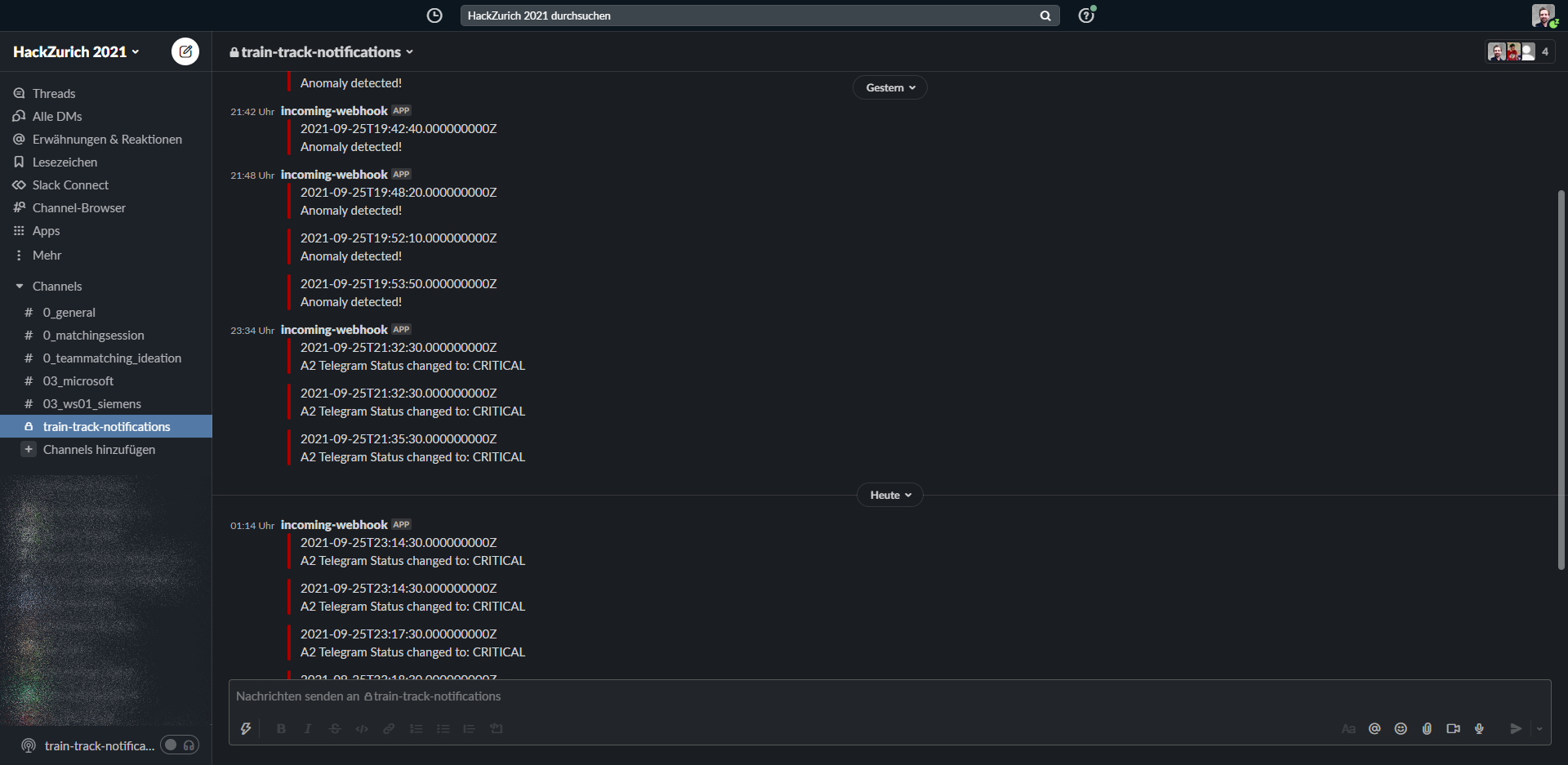Open the history clock icon

click(434, 16)
